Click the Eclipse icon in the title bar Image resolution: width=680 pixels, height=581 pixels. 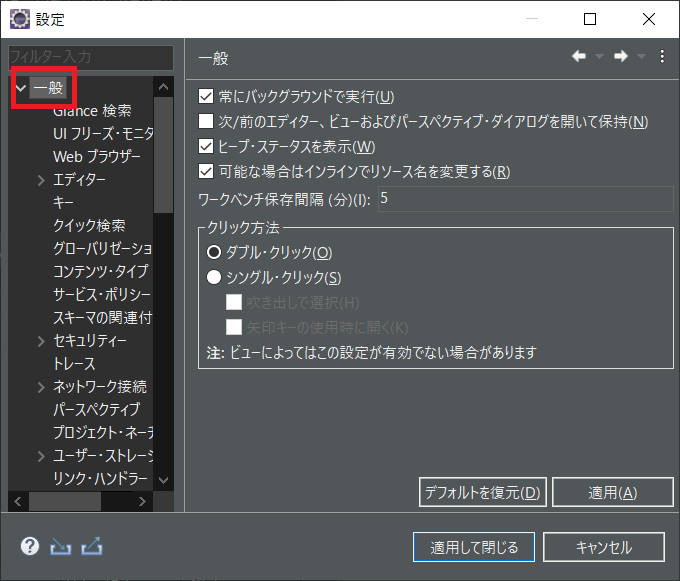pyautogui.click(x=20, y=19)
